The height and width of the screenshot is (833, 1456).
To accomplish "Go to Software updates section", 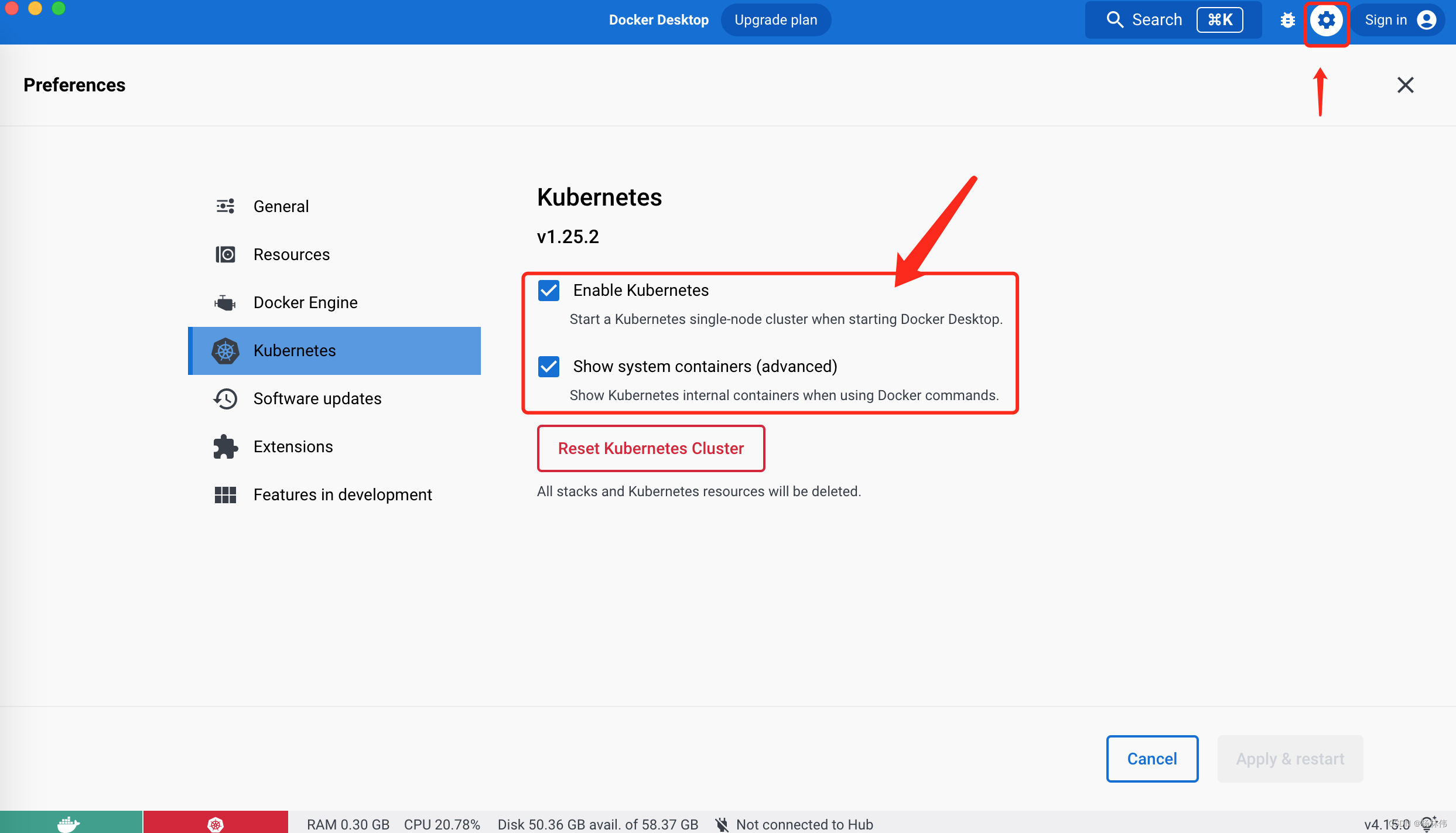I will 334,398.
